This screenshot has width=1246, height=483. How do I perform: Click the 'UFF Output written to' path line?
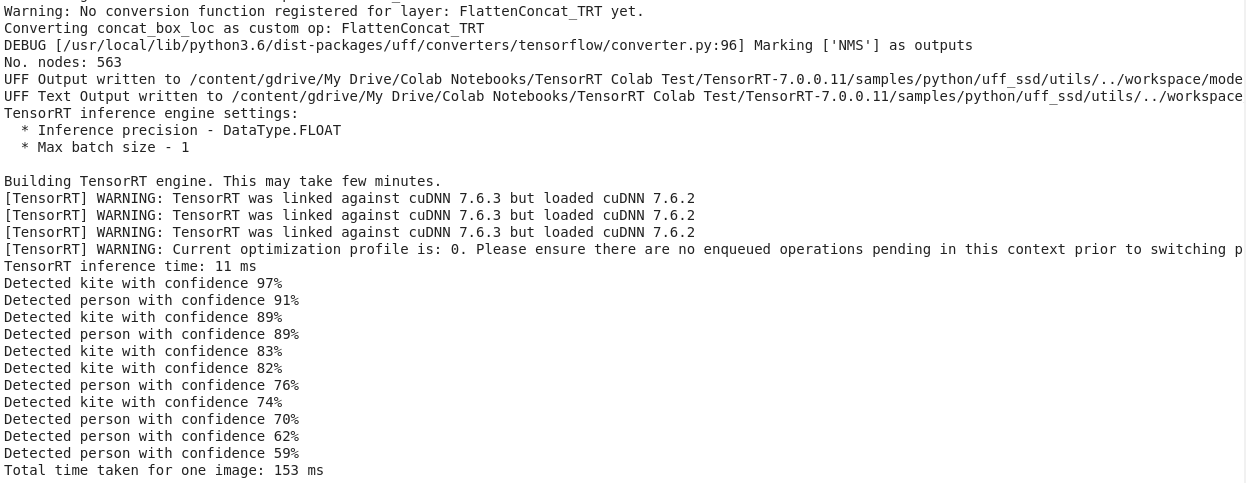[x=622, y=79]
